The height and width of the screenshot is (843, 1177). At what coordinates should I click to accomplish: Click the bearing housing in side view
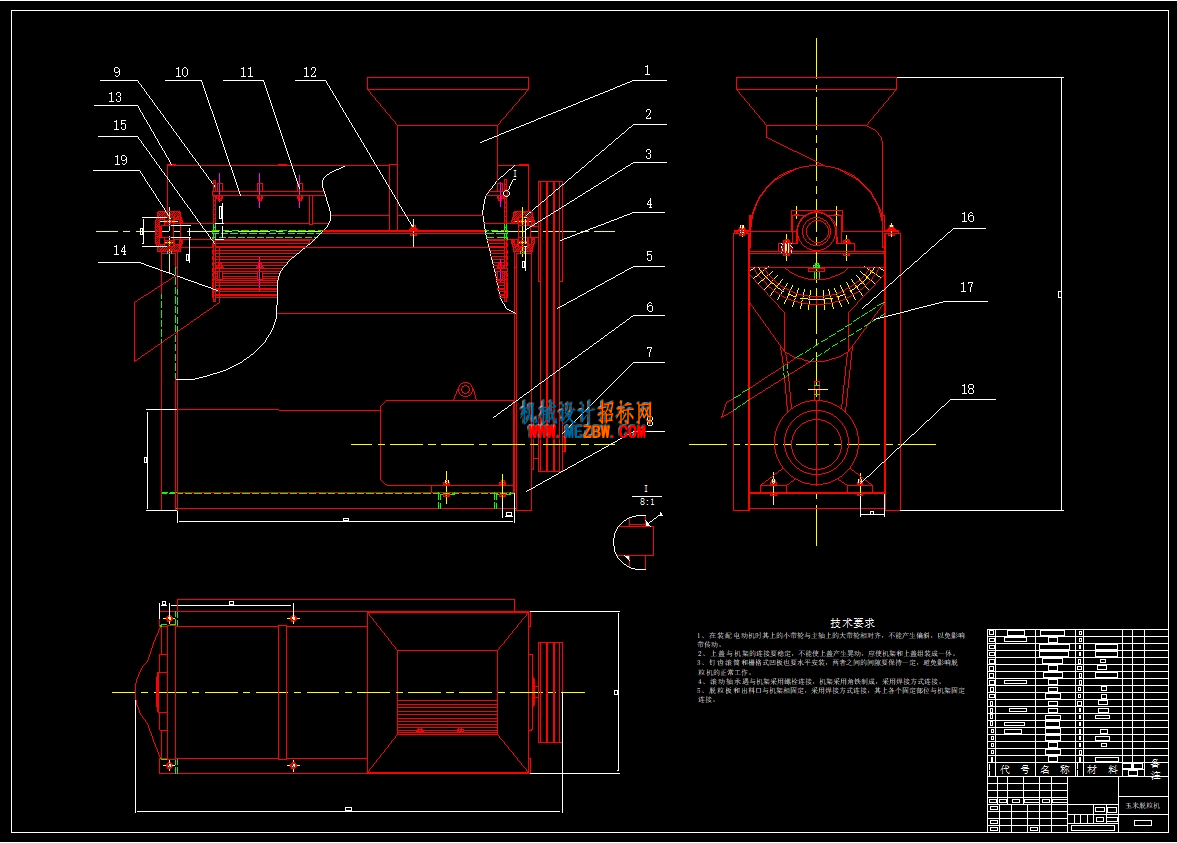[x=817, y=231]
